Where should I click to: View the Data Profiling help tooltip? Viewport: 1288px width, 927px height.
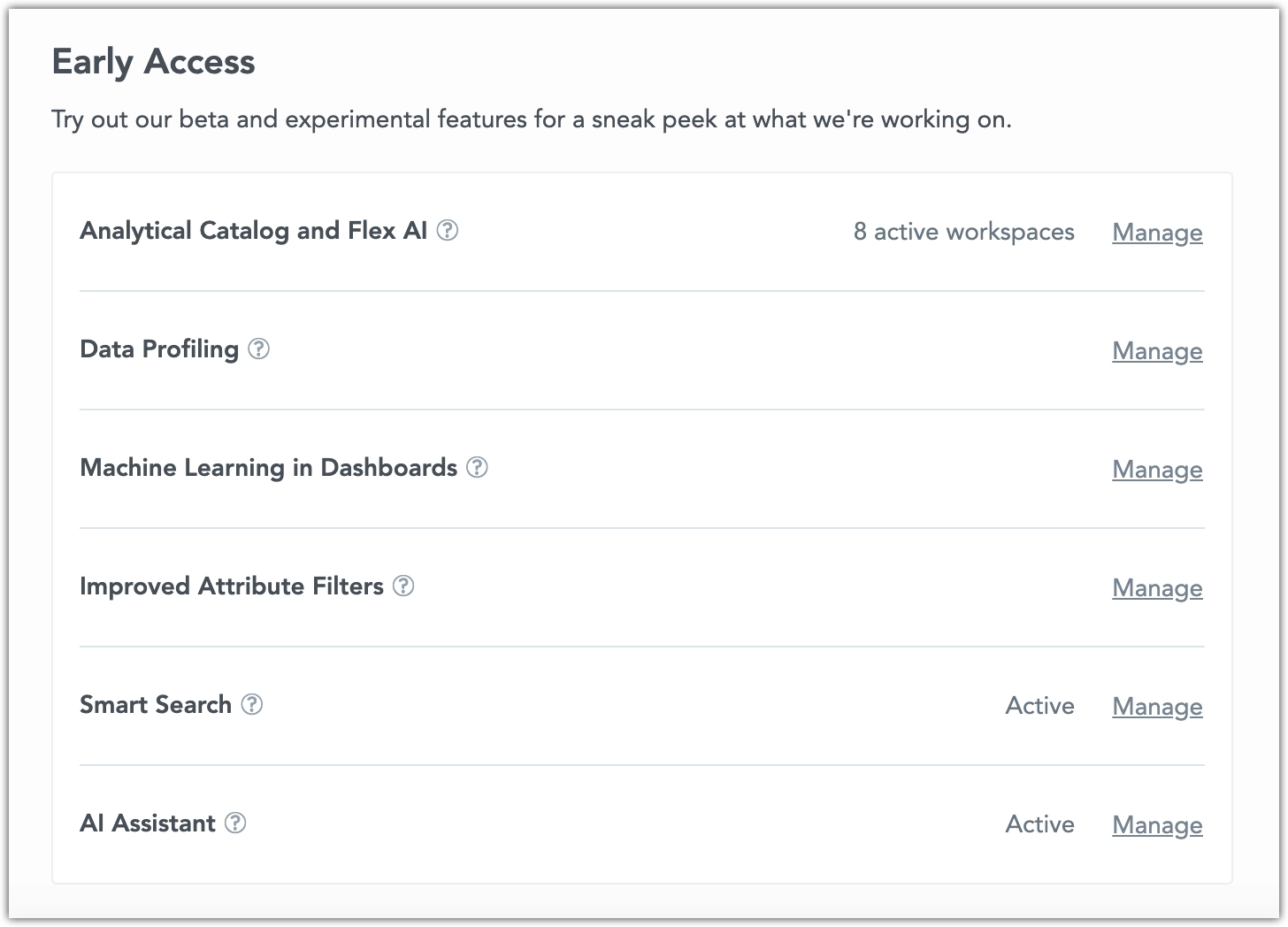click(258, 349)
